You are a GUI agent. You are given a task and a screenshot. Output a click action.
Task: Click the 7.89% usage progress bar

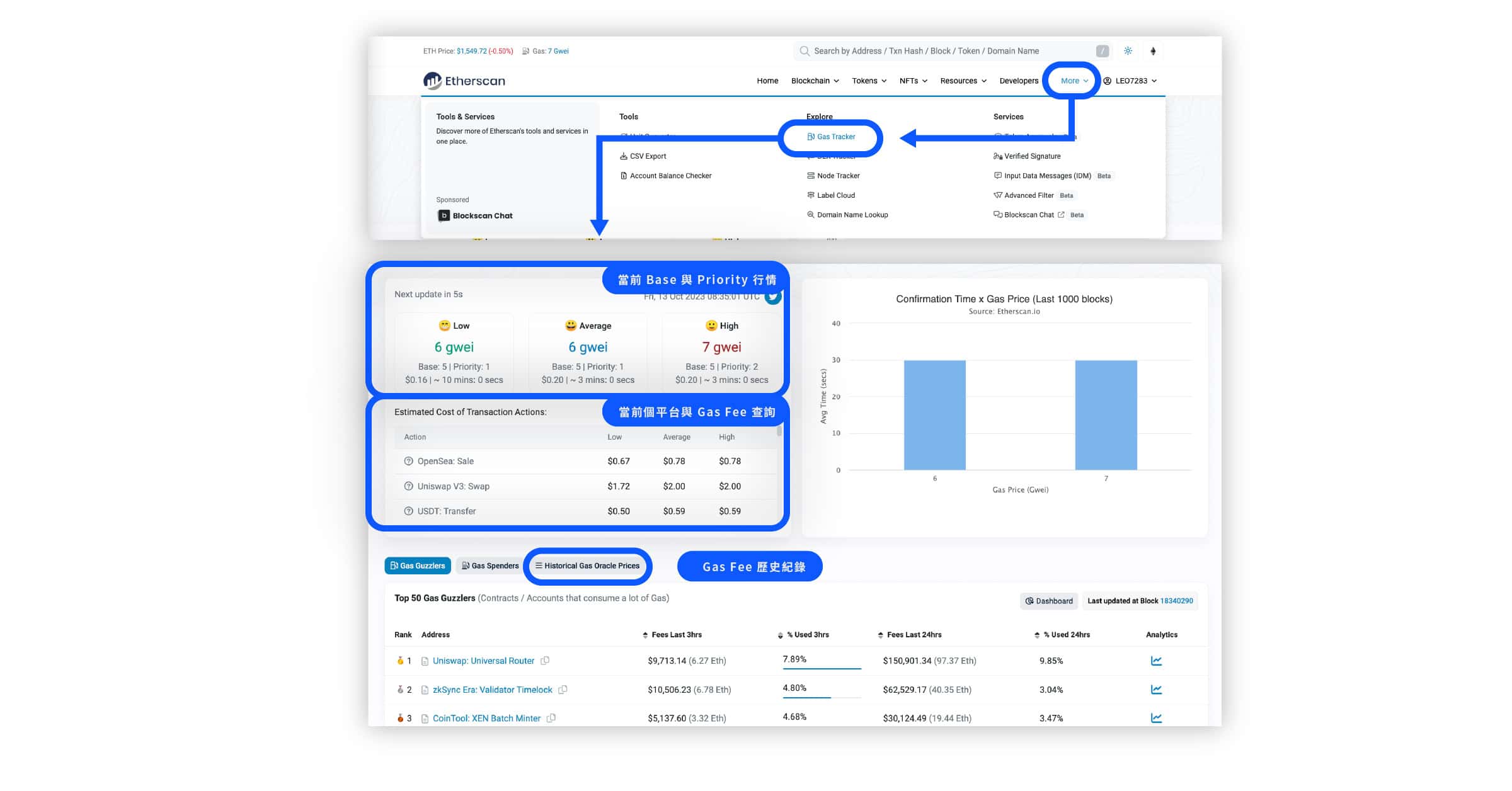(822, 668)
